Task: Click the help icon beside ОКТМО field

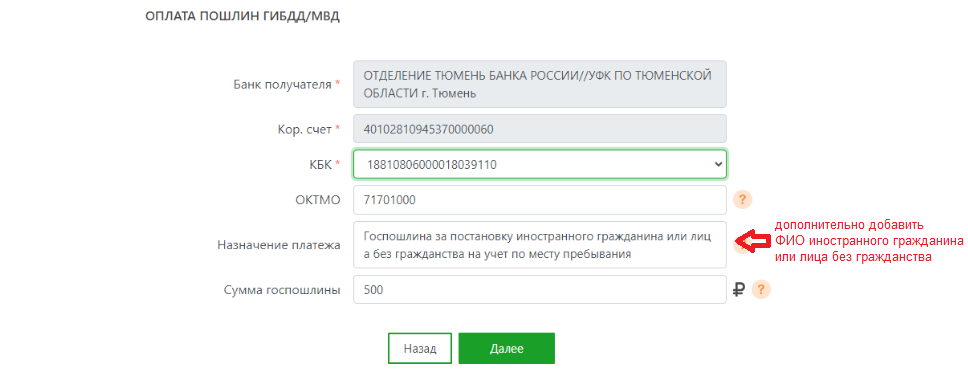Action: tap(743, 199)
